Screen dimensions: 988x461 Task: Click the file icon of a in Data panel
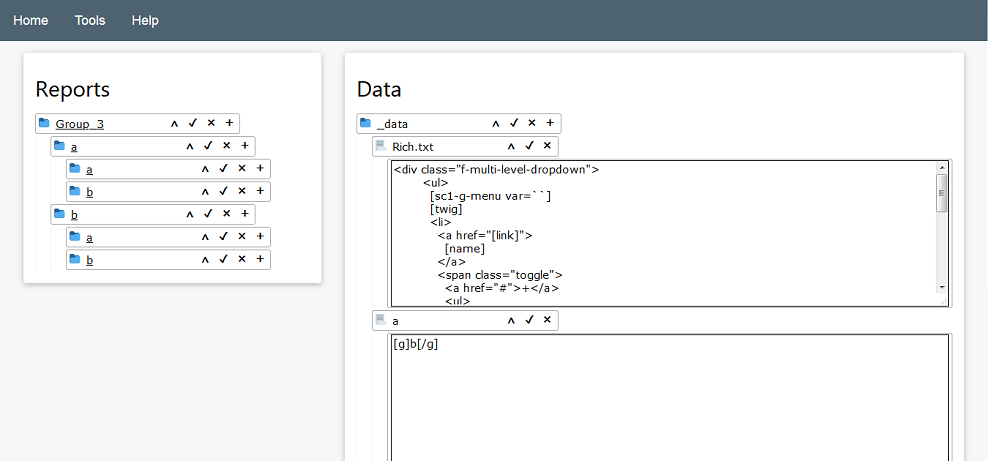click(x=381, y=320)
